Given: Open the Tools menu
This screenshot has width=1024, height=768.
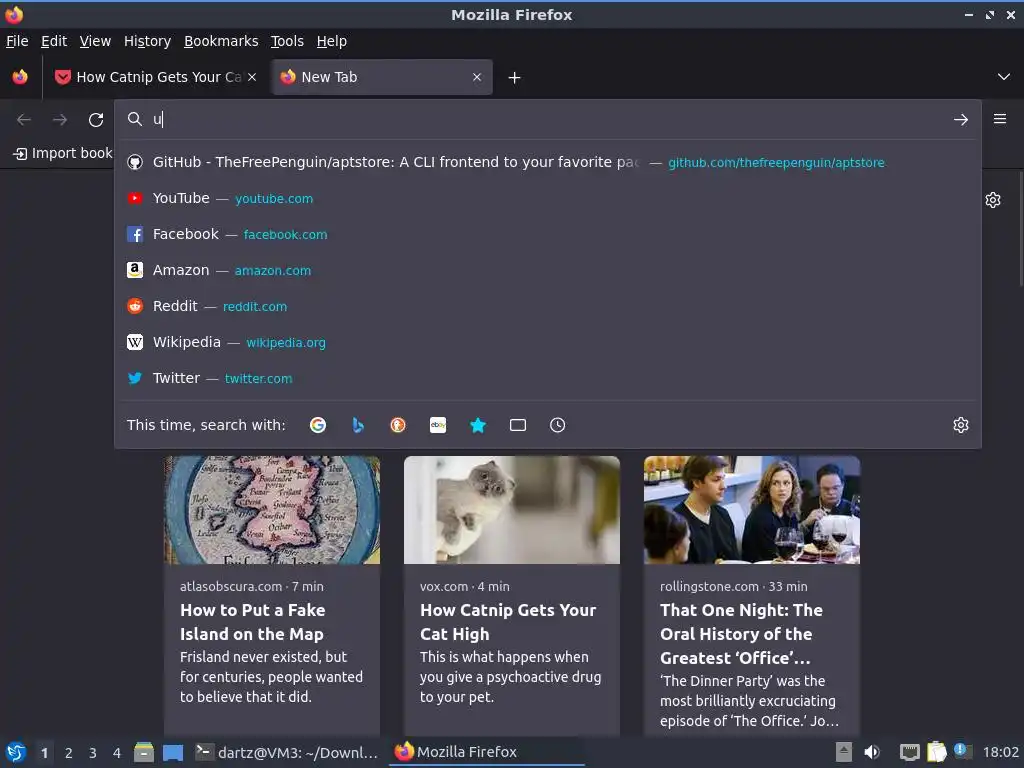Looking at the screenshot, I should [287, 41].
